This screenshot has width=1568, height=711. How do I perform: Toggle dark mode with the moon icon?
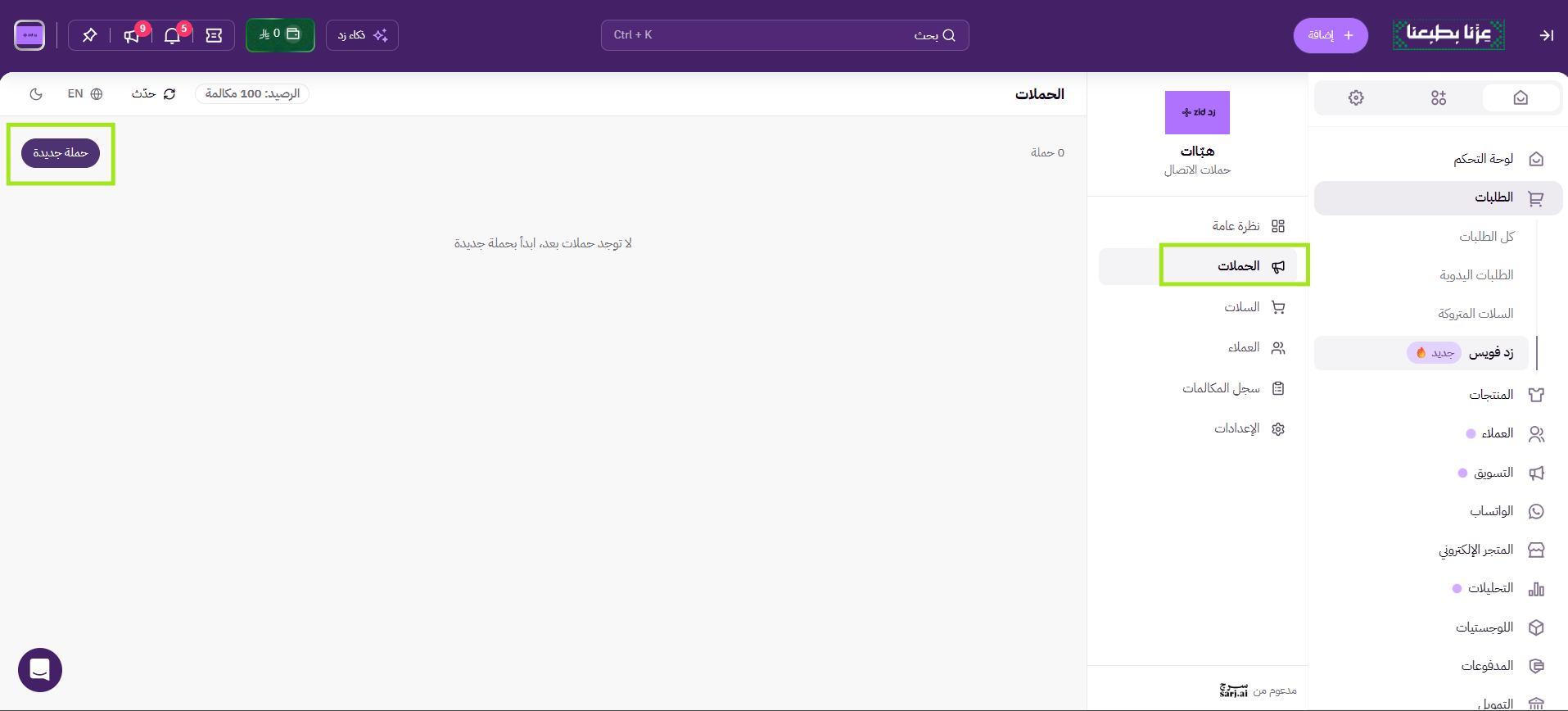36,94
